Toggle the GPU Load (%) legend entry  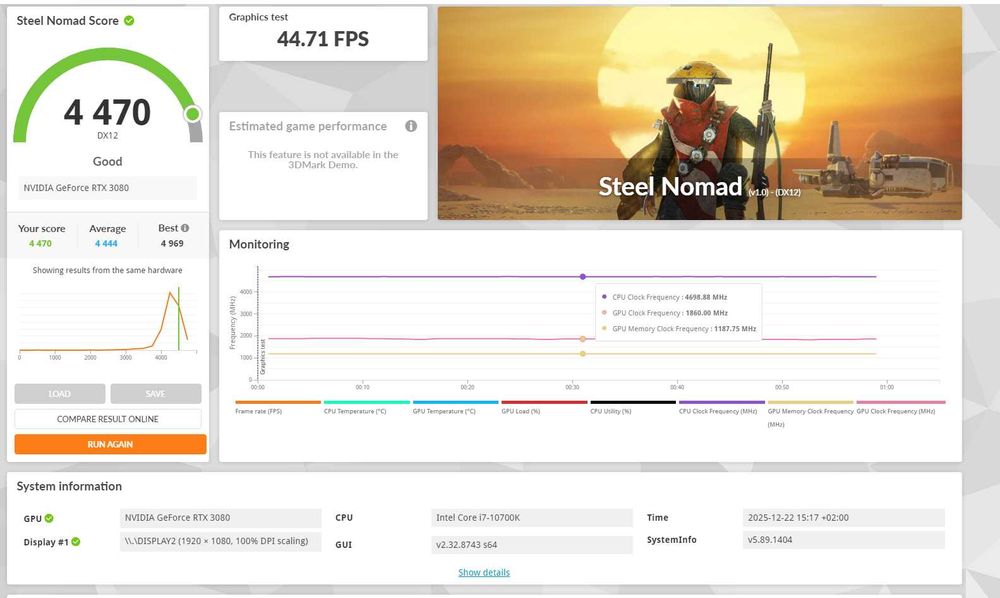click(544, 407)
